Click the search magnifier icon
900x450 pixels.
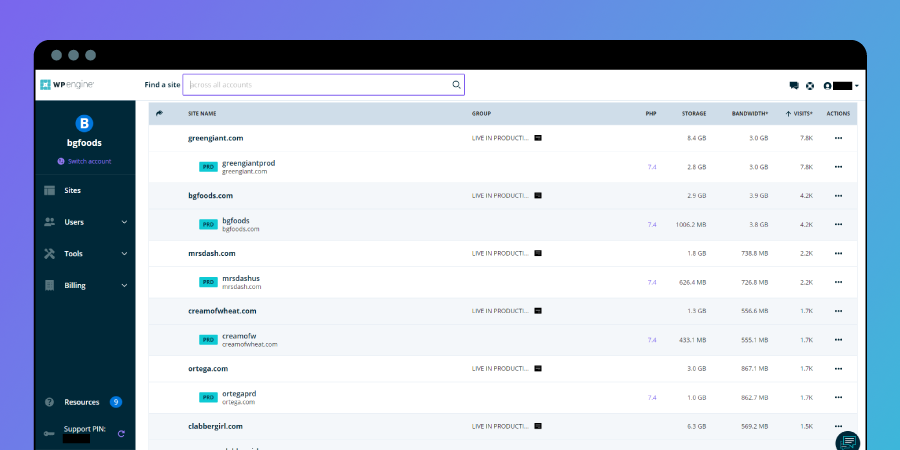coord(456,85)
